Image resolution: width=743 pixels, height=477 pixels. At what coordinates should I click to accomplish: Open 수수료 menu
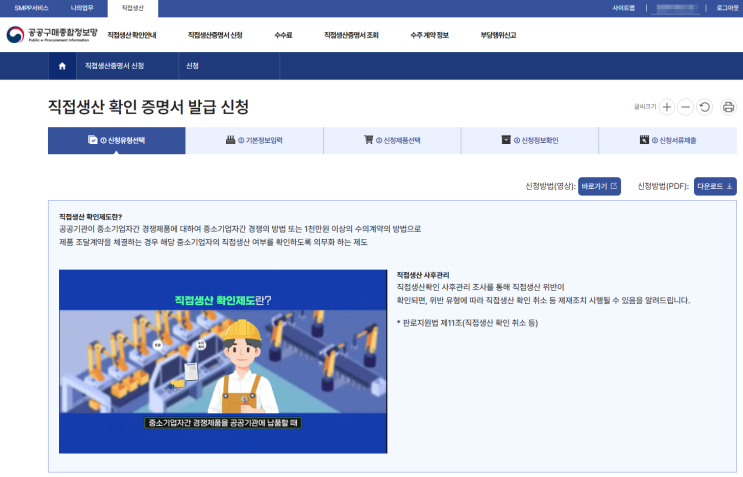click(283, 35)
